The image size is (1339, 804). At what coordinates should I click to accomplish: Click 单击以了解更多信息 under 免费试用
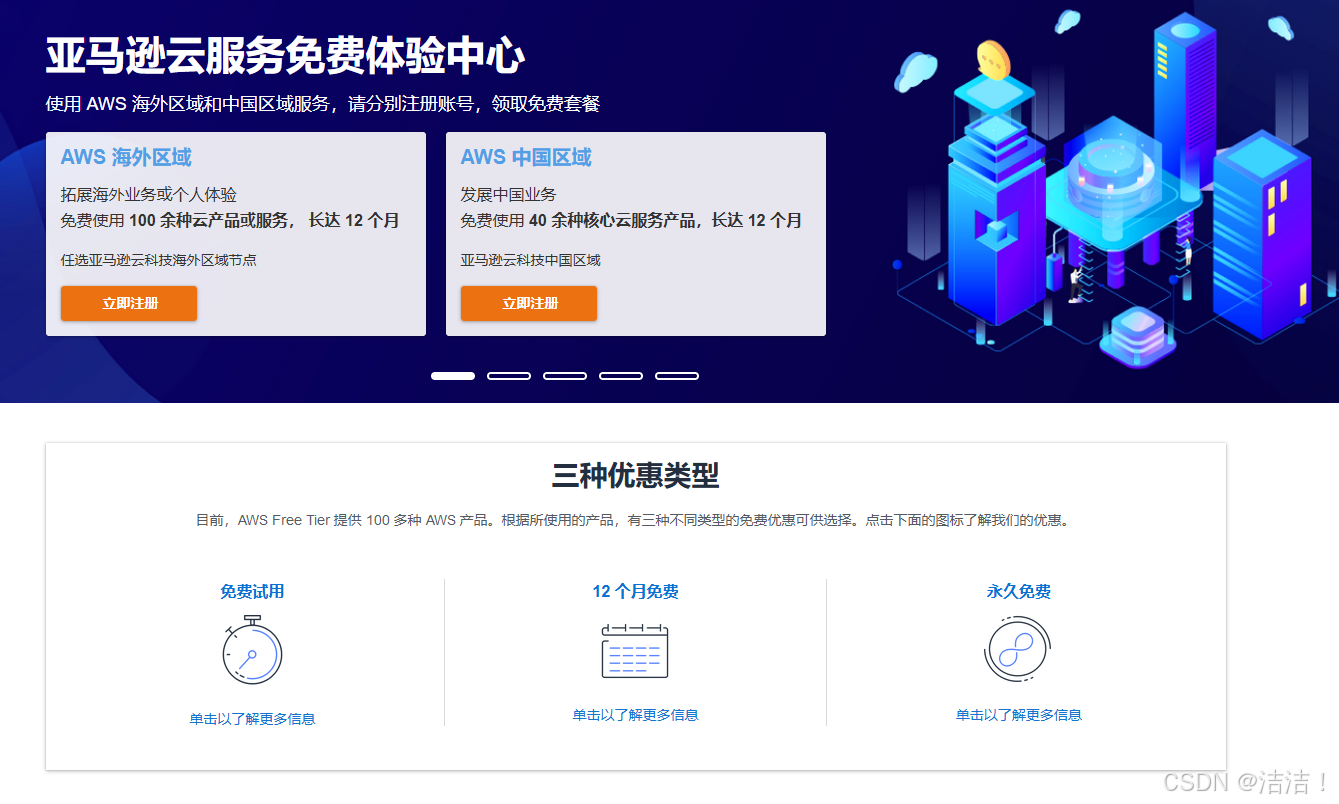click(252, 719)
